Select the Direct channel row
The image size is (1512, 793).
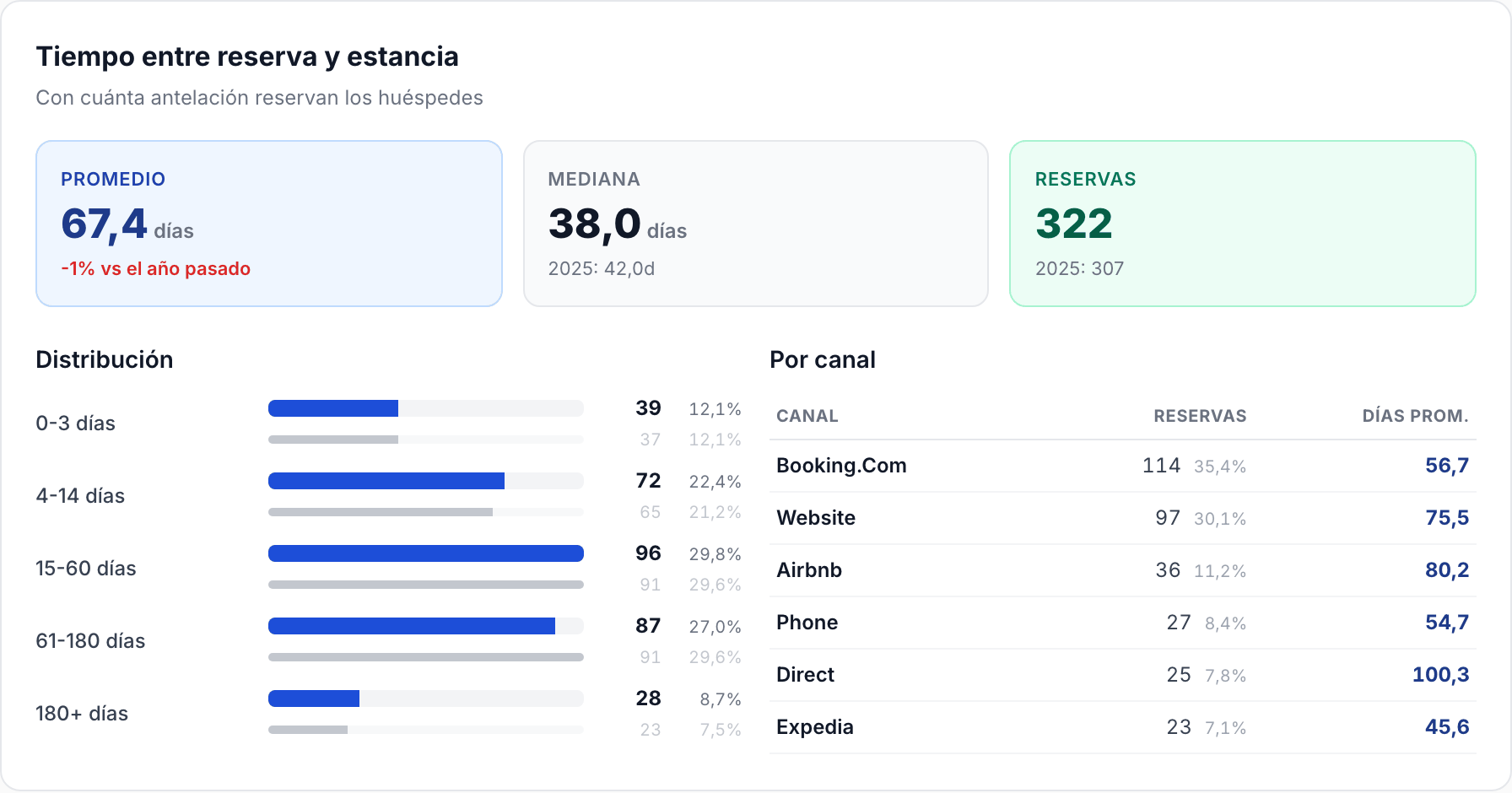1123,675
